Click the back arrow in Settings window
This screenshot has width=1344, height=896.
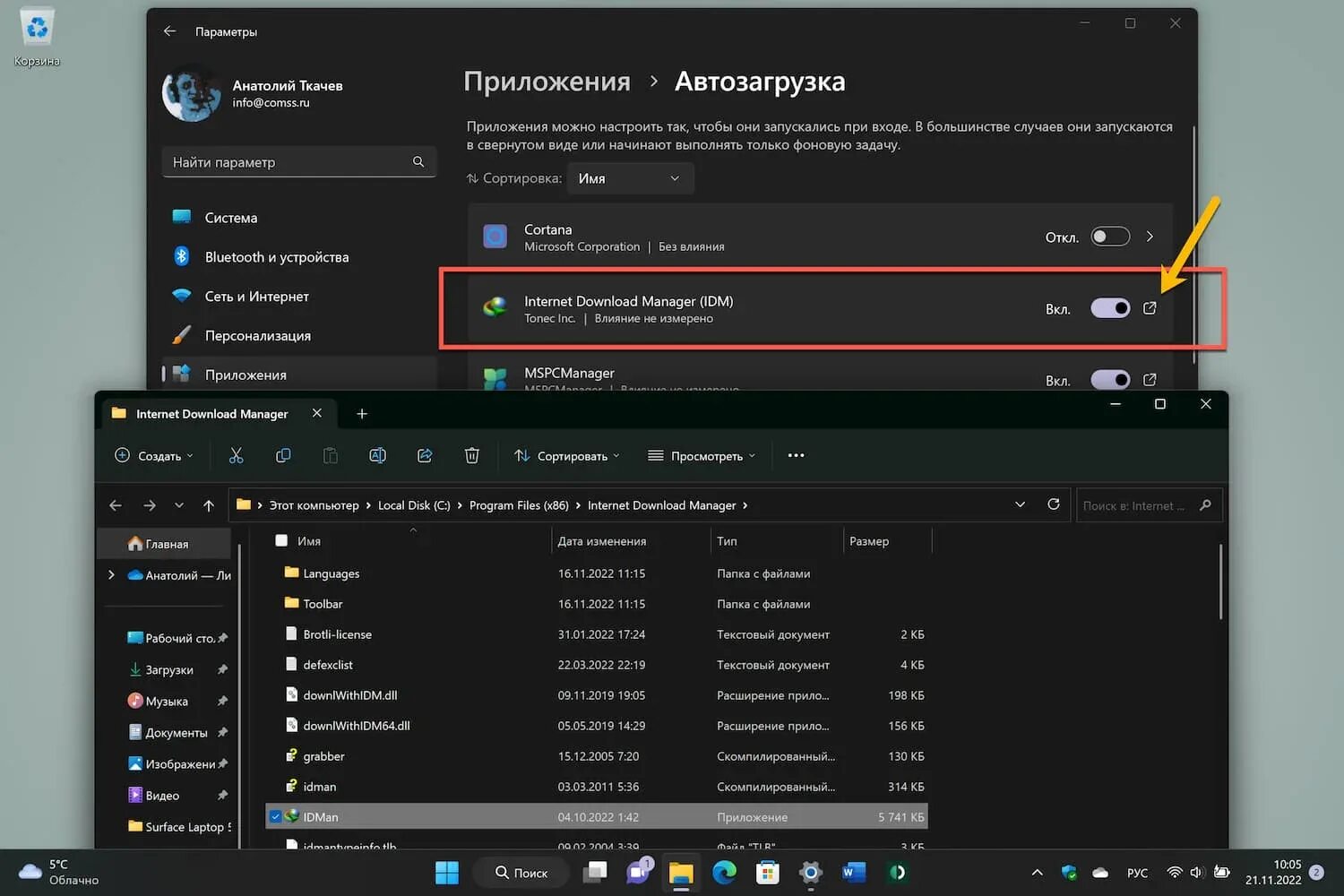point(170,31)
